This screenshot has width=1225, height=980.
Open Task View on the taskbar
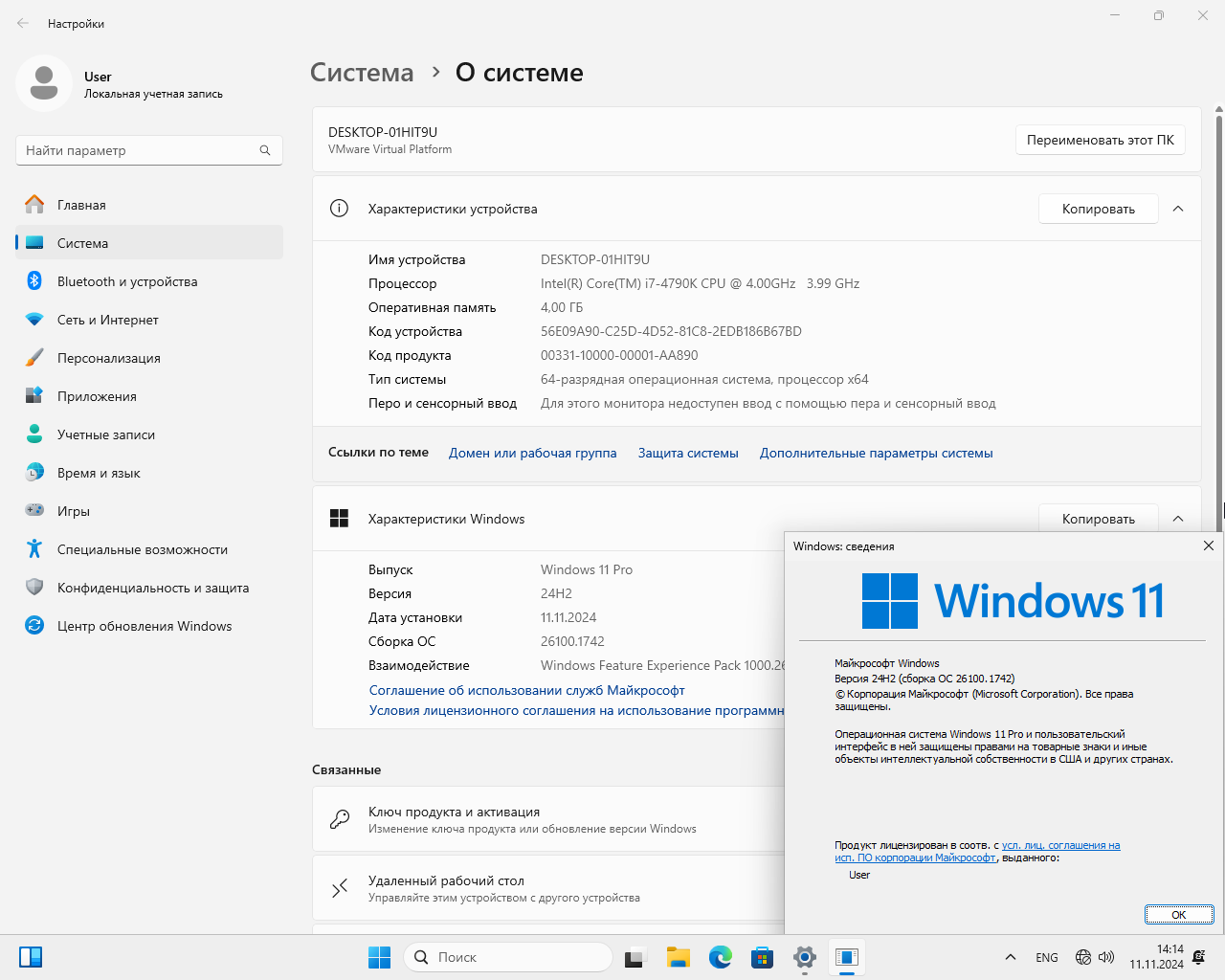click(635, 957)
